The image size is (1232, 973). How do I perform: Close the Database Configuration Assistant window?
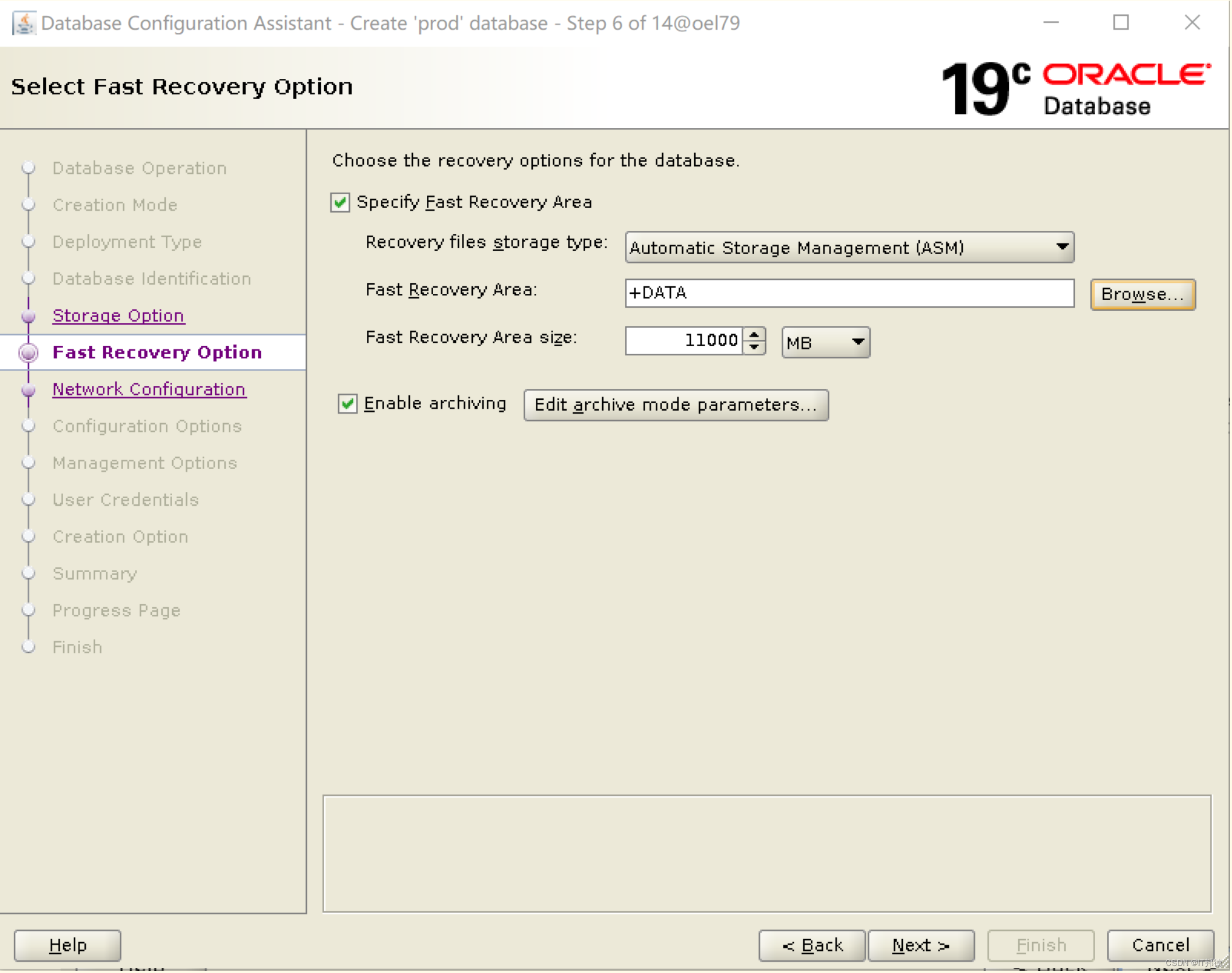point(1192,23)
